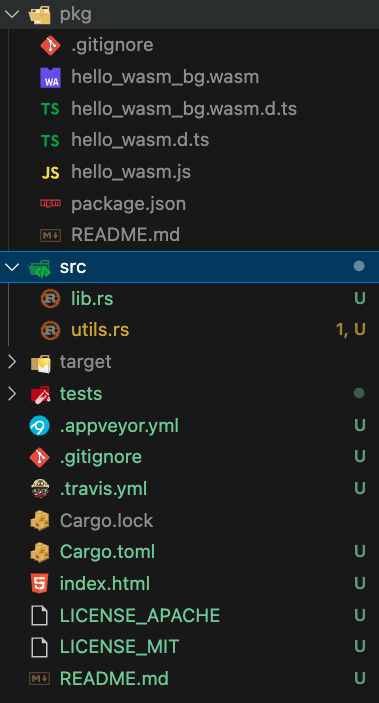This screenshot has height=703, width=379.
Task: Click the AppVeyor icon beside .appveyor.yml
Action: 39,425
